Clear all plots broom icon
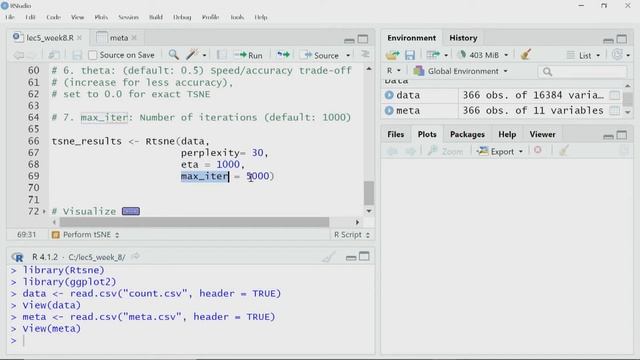Screen dimensions: 640x360 click(564, 151)
